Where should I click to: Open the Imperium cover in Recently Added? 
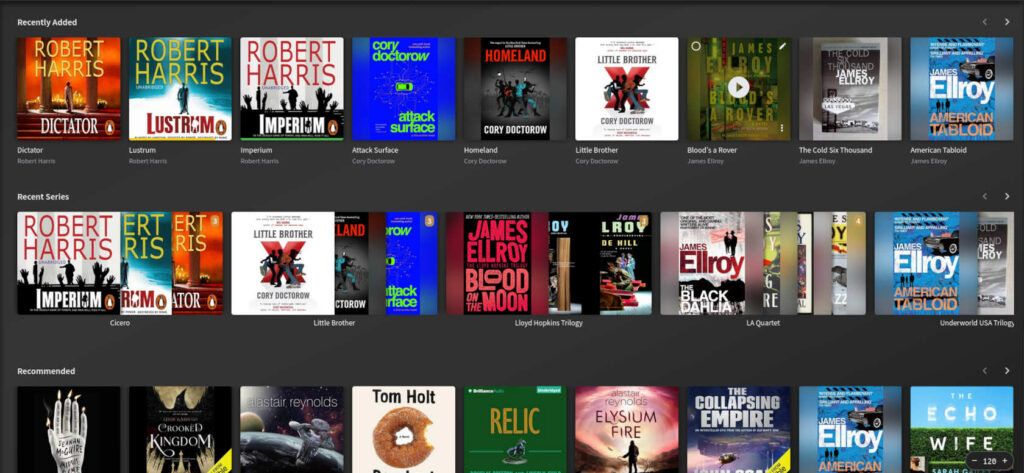click(x=292, y=89)
